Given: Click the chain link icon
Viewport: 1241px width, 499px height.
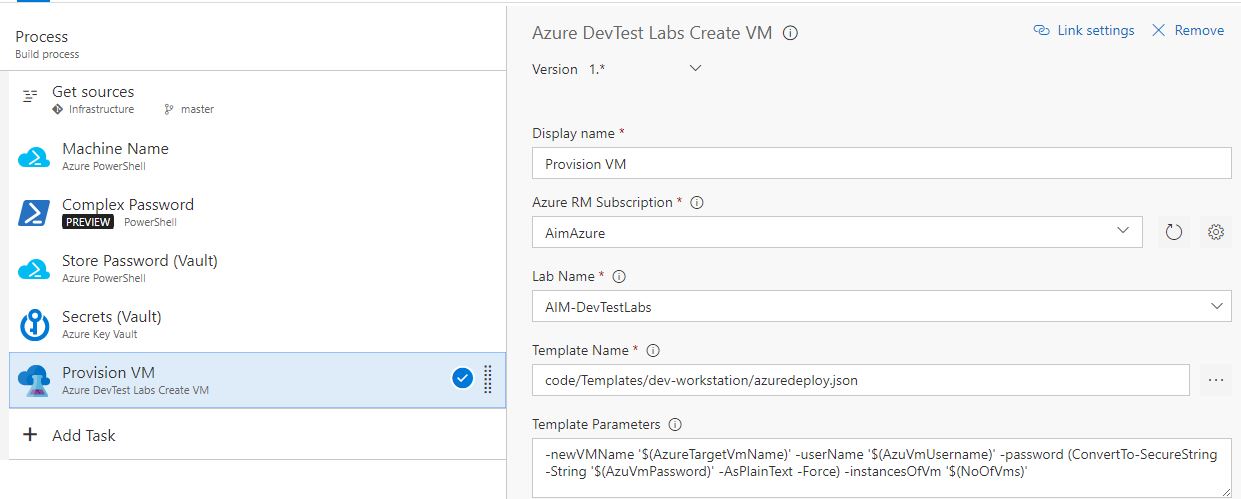Looking at the screenshot, I should pyautogui.click(x=1041, y=30).
